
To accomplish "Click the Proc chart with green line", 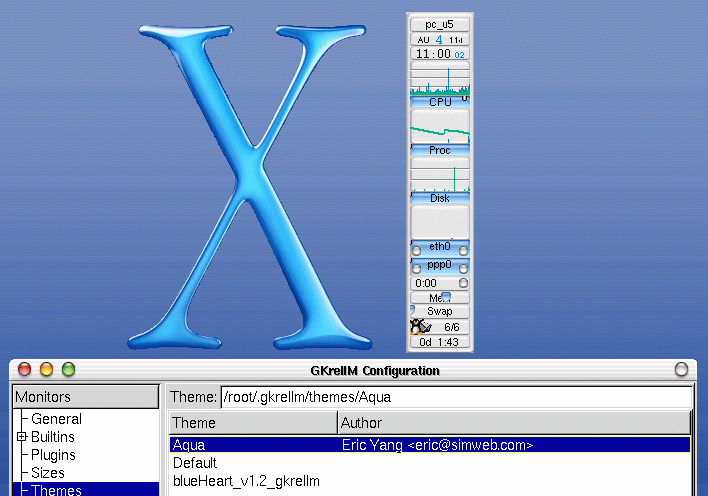I will pyautogui.click(x=439, y=126).
